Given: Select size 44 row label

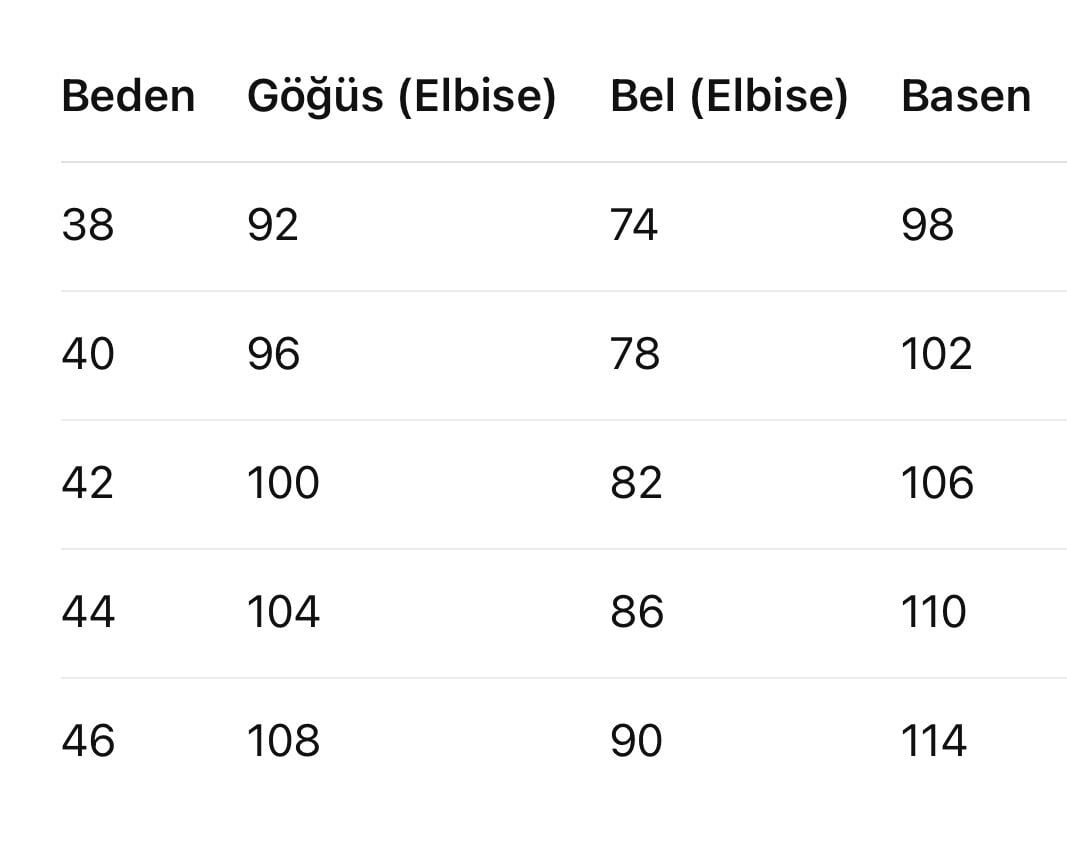Looking at the screenshot, I should click(x=88, y=612).
